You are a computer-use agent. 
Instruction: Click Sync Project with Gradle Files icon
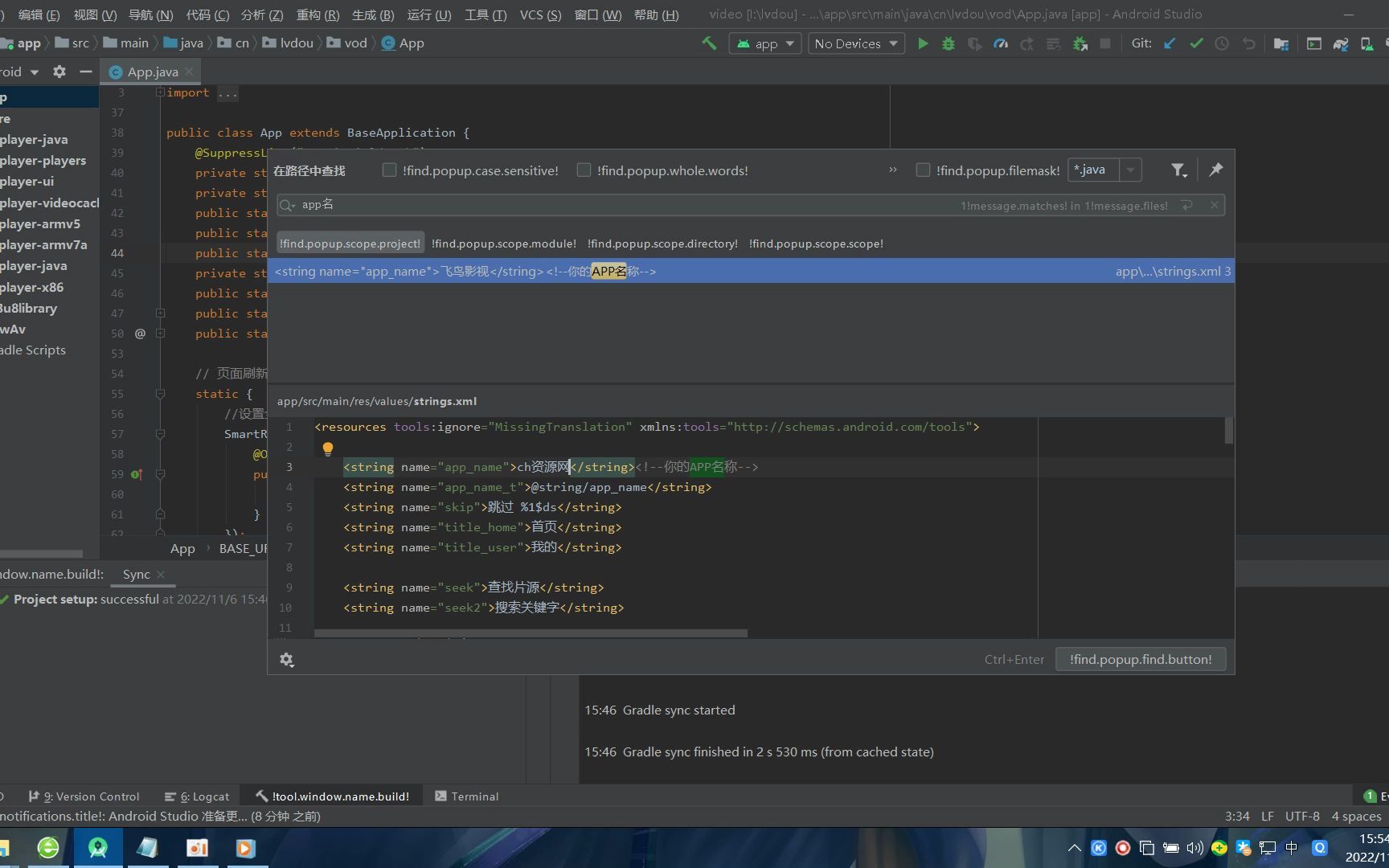tap(1341, 43)
